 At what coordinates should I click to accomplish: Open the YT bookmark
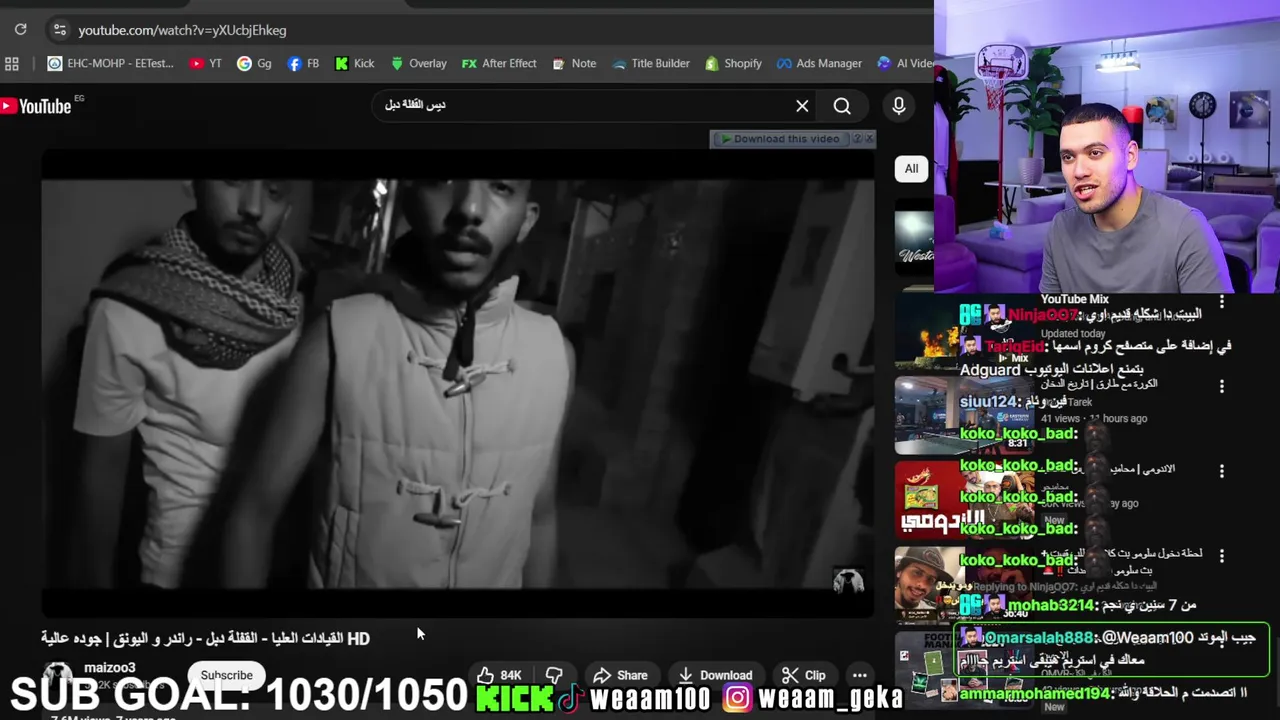click(205, 64)
